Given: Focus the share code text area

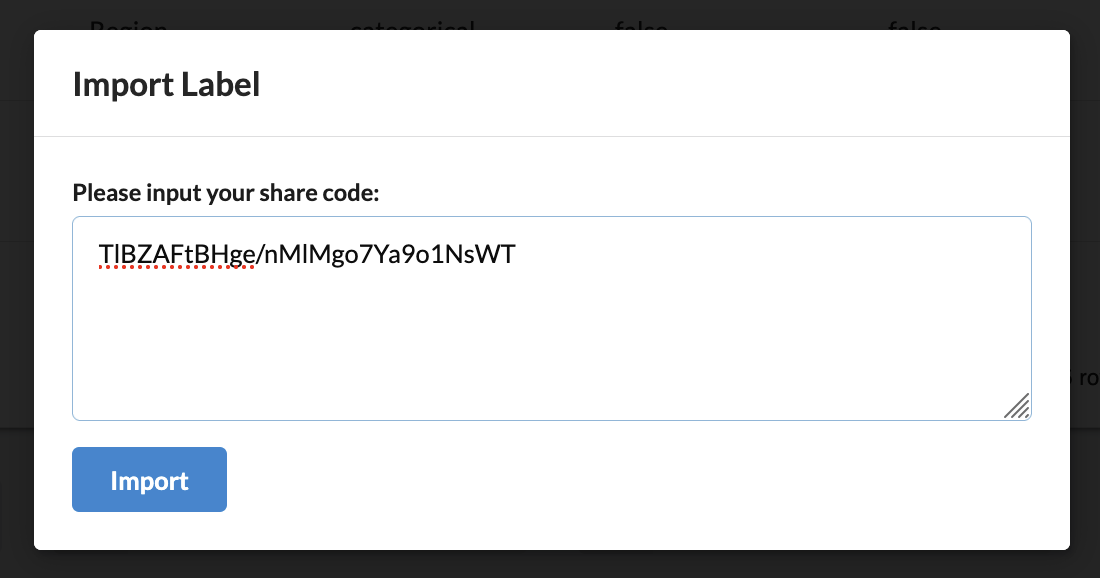Looking at the screenshot, I should [551, 318].
